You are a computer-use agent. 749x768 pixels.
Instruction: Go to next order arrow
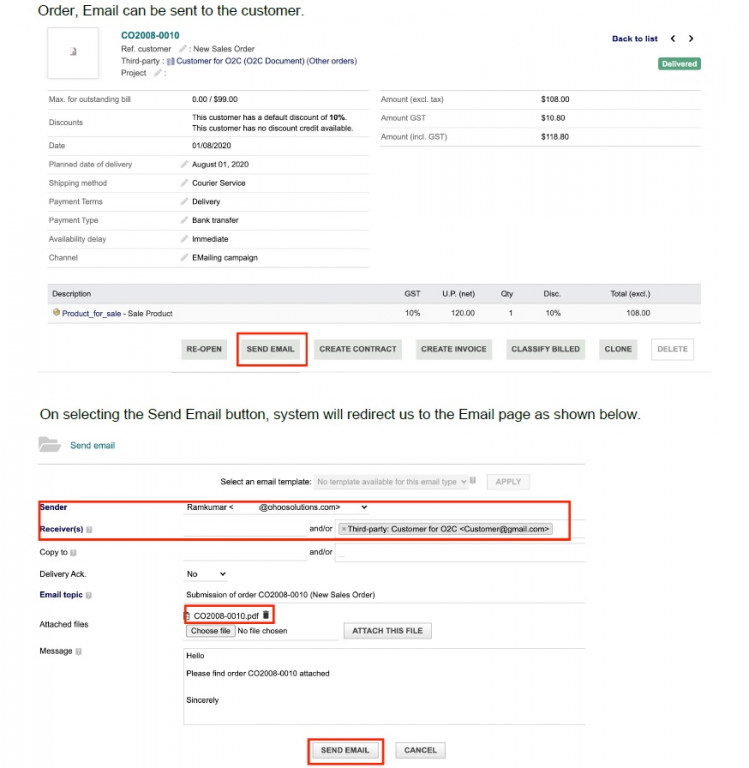(x=691, y=38)
